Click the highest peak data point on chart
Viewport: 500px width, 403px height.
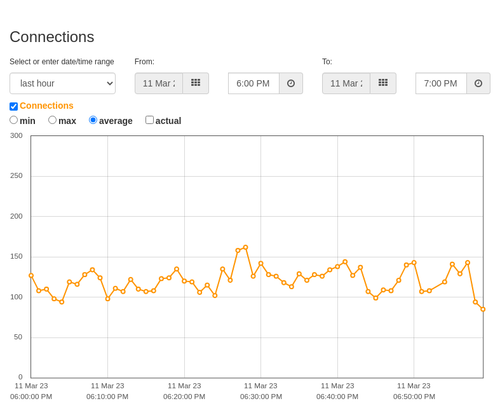click(246, 247)
